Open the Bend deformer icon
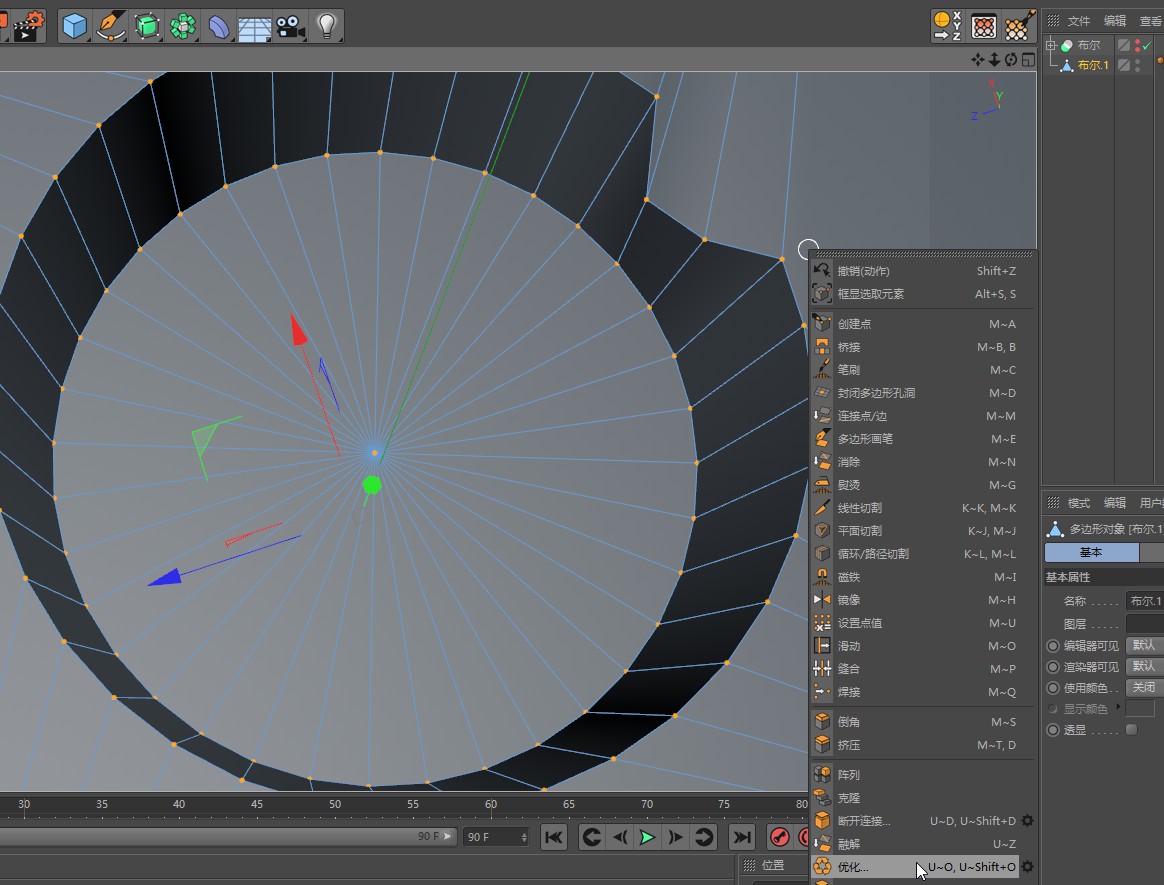The height and width of the screenshot is (885, 1164). pyautogui.click(x=219, y=26)
